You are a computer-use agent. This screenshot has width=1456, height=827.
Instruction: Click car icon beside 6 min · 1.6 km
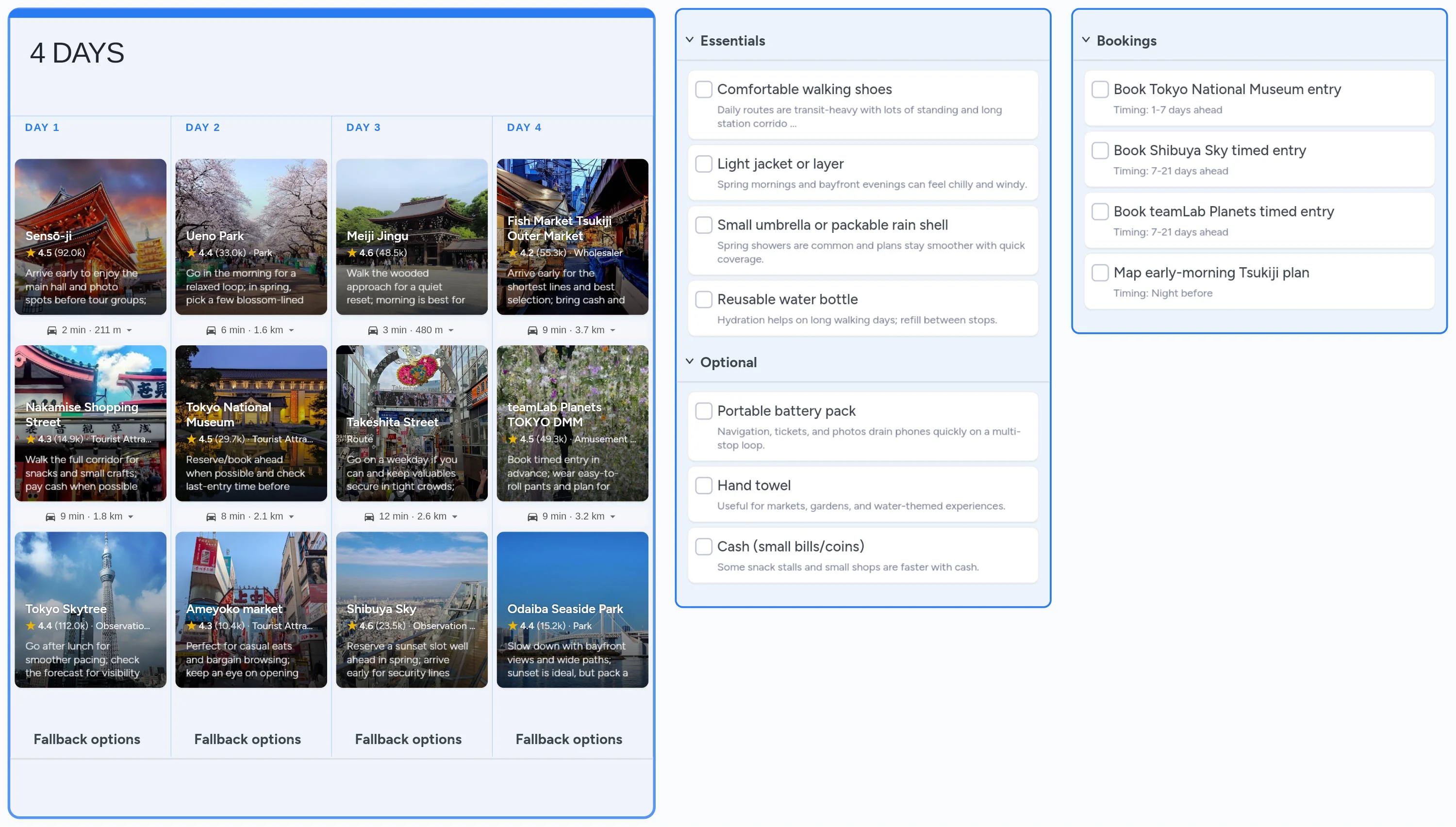click(211, 330)
